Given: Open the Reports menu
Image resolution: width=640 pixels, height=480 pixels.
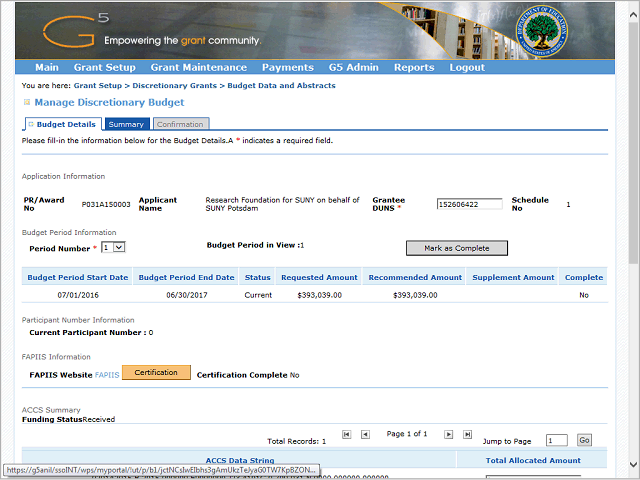Looking at the screenshot, I should [414, 67].
